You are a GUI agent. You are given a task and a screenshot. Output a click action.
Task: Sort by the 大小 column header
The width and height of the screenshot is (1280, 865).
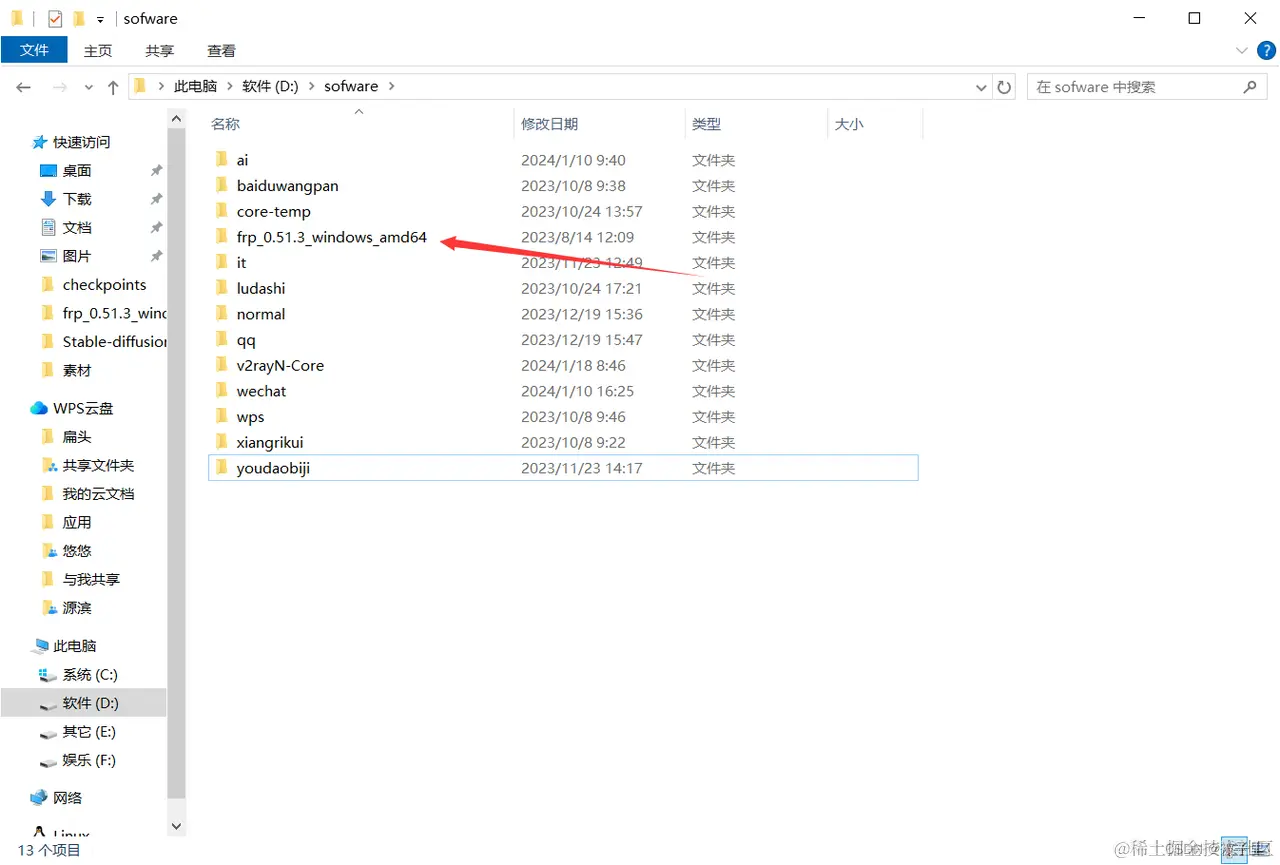pos(849,124)
